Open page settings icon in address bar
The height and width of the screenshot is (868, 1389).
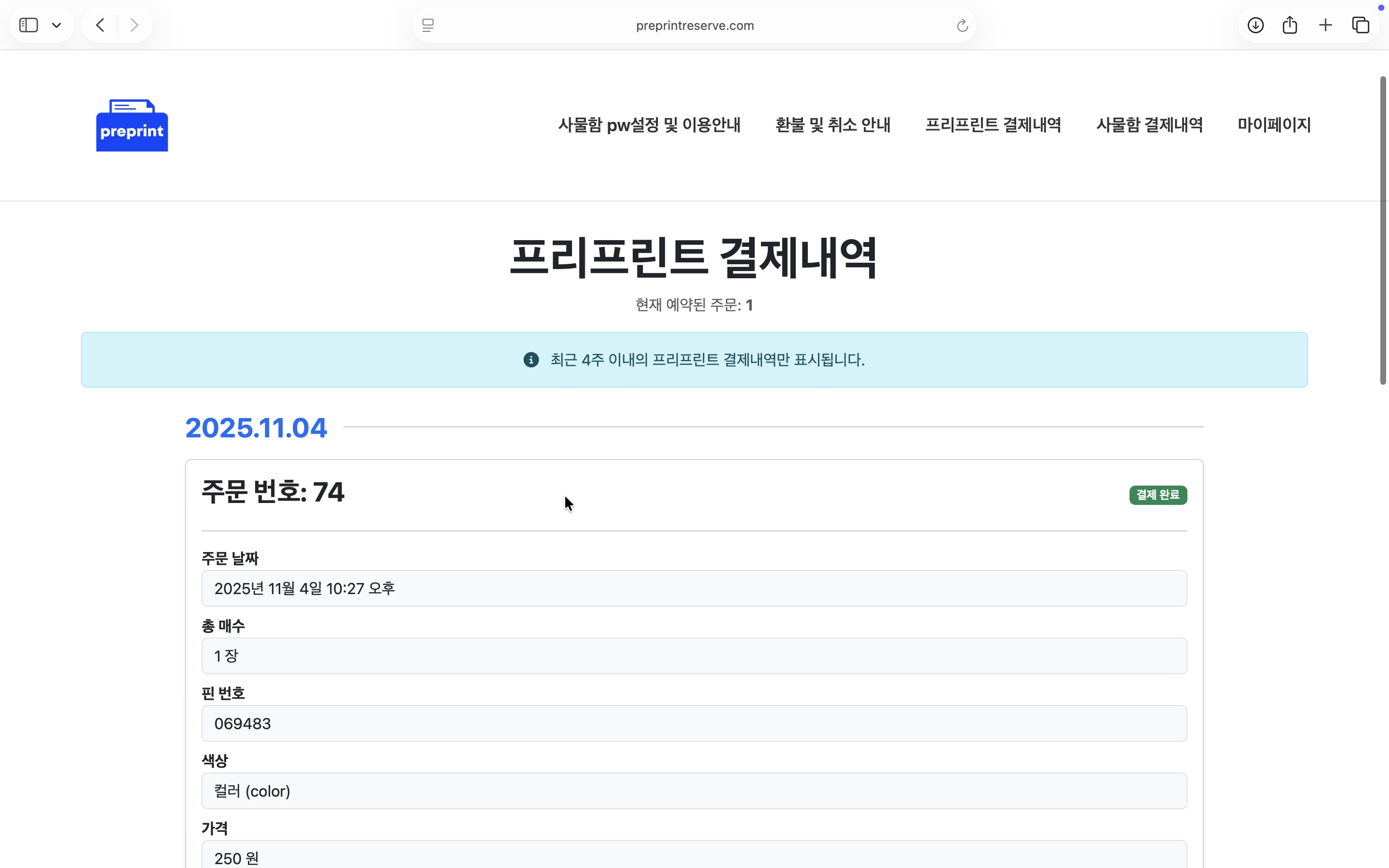click(427, 25)
